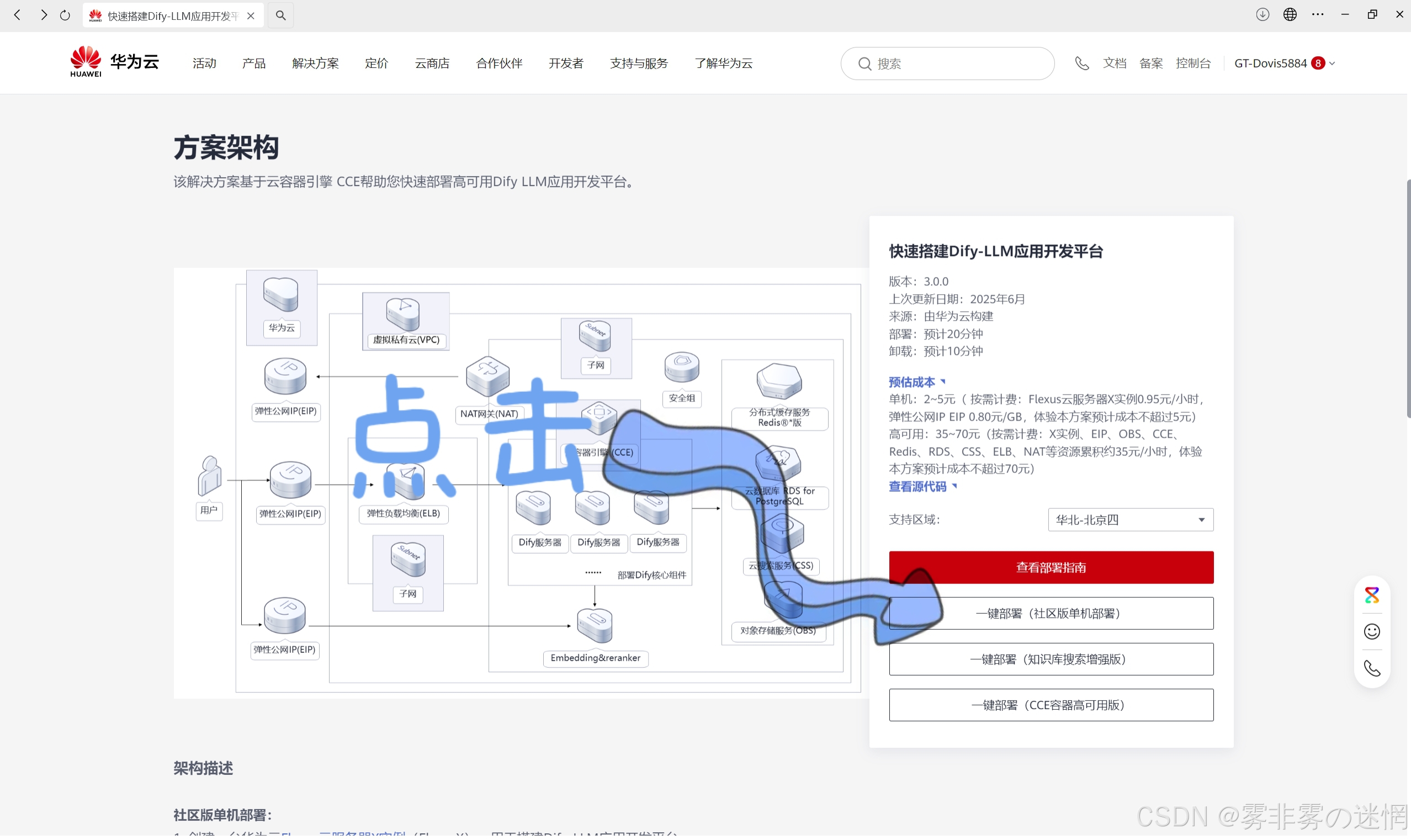The width and height of the screenshot is (1411, 840).
Task: Go forward with the browser forward arrow
Action: point(43,15)
